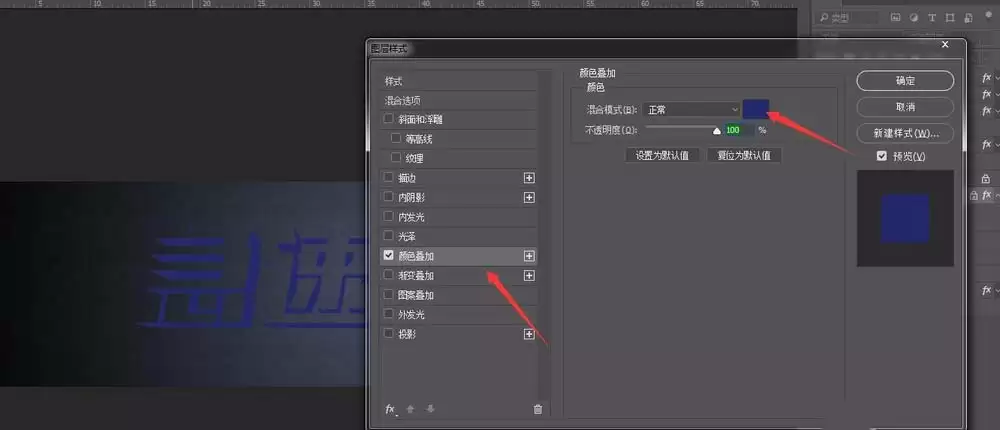Select the type layer filter T icon
The height and width of the screenshot is (430, 1000).
(932, 17)
